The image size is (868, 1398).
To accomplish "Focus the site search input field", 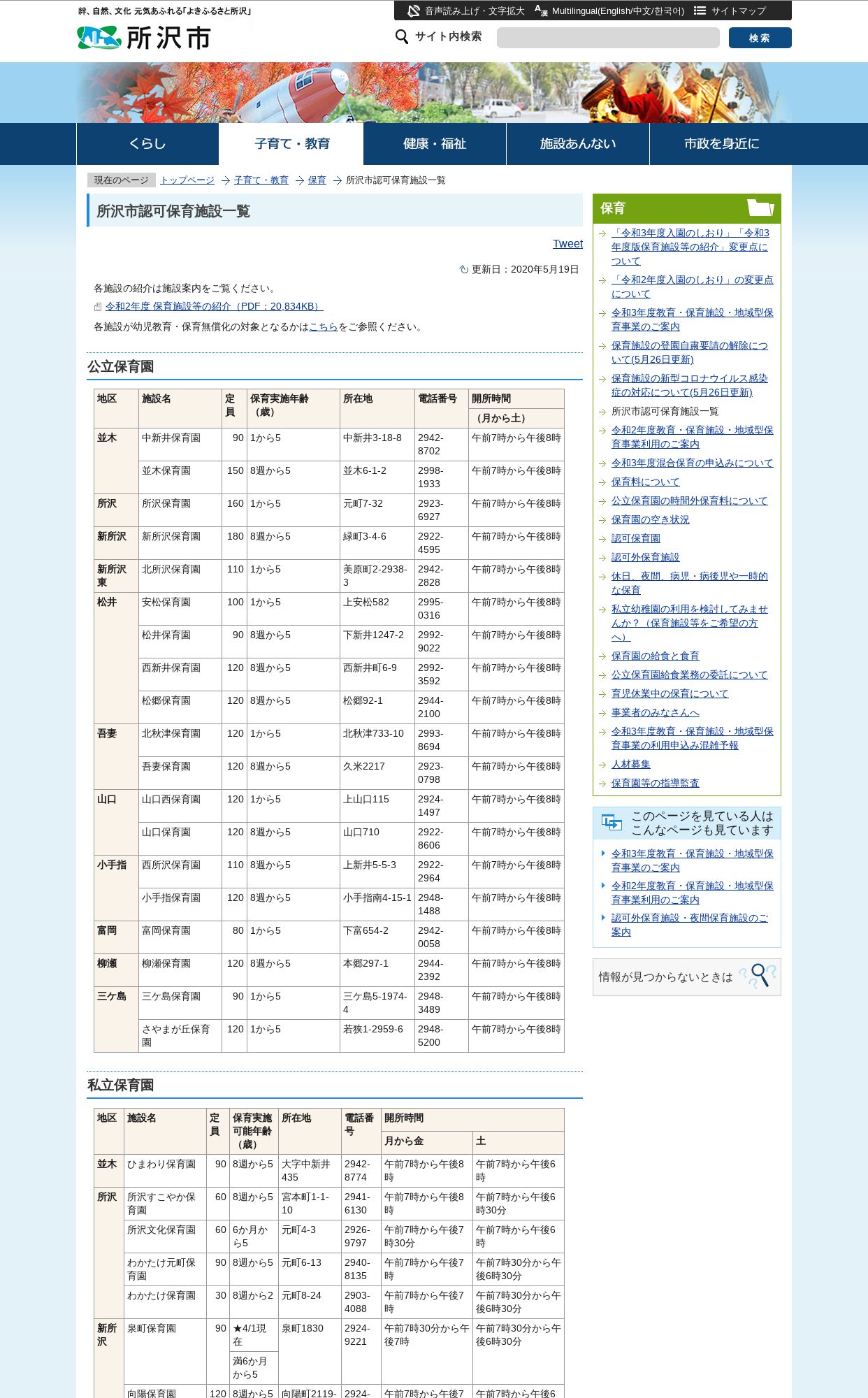I will coord(608,38).
